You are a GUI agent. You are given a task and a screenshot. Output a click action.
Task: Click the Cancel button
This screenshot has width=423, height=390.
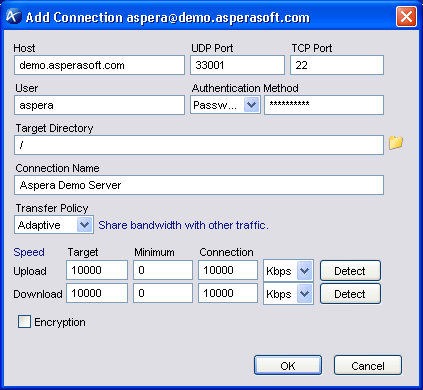[368, 366]
